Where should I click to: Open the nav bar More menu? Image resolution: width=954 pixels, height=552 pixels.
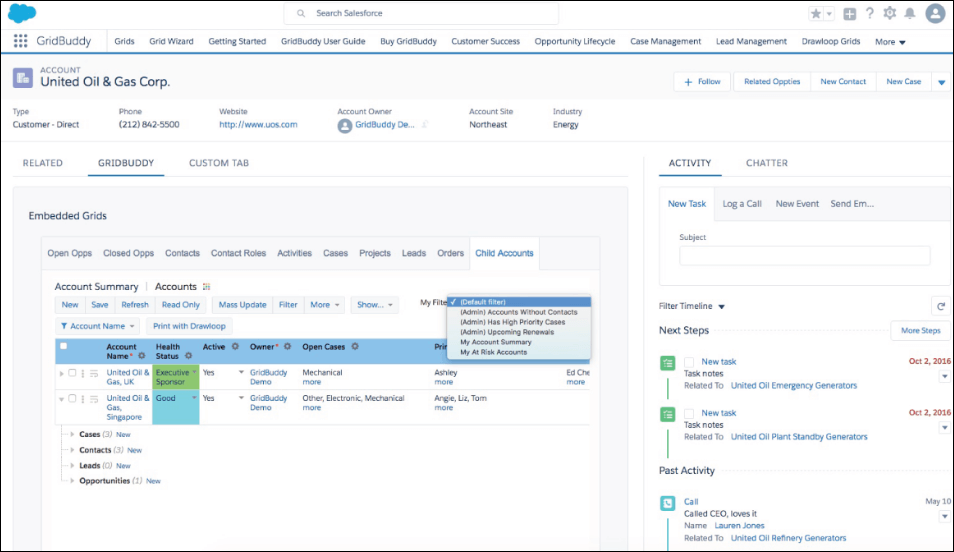click(890, 41)
